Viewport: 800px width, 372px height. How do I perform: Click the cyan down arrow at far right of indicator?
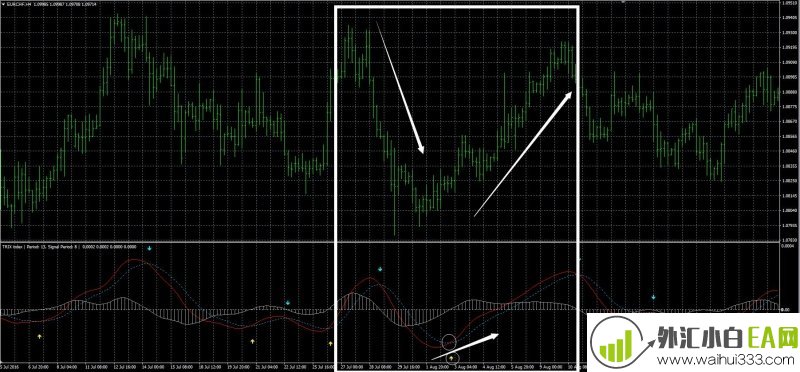click(x=654, y=296)
